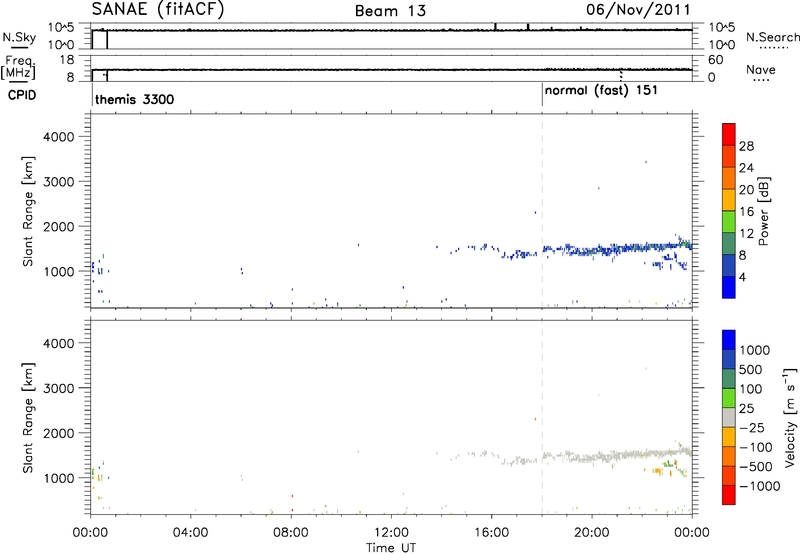
Task: Pick the yellow −25 to −100 Velocity segment
Action: point(729,437)
